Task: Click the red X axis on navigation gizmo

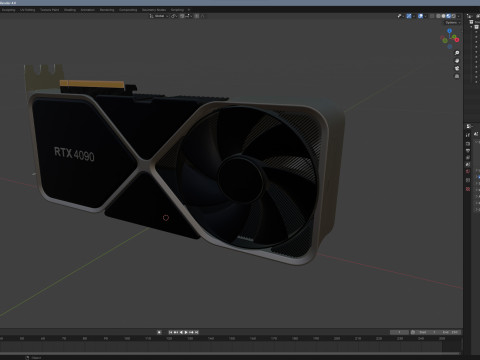Action: click(456, 40)
